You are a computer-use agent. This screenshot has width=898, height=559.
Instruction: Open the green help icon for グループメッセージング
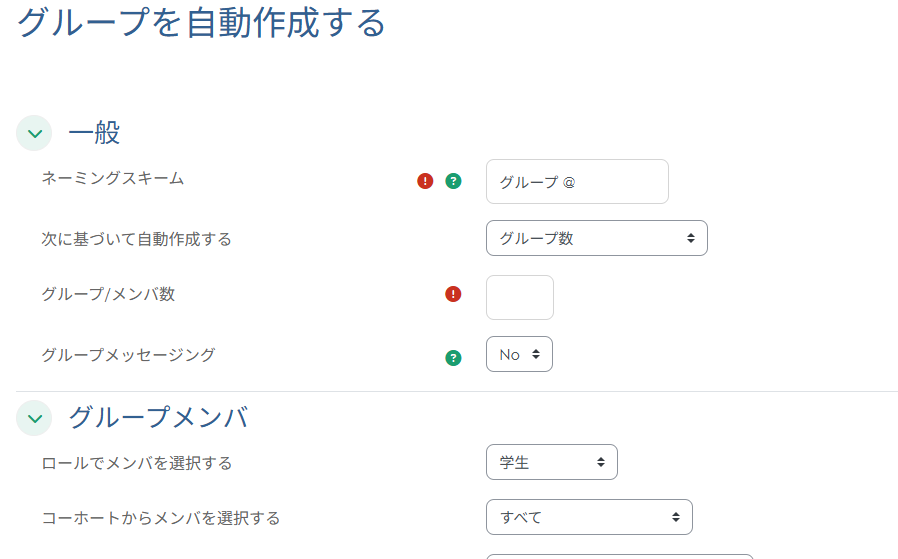click(x=453, y=357)
